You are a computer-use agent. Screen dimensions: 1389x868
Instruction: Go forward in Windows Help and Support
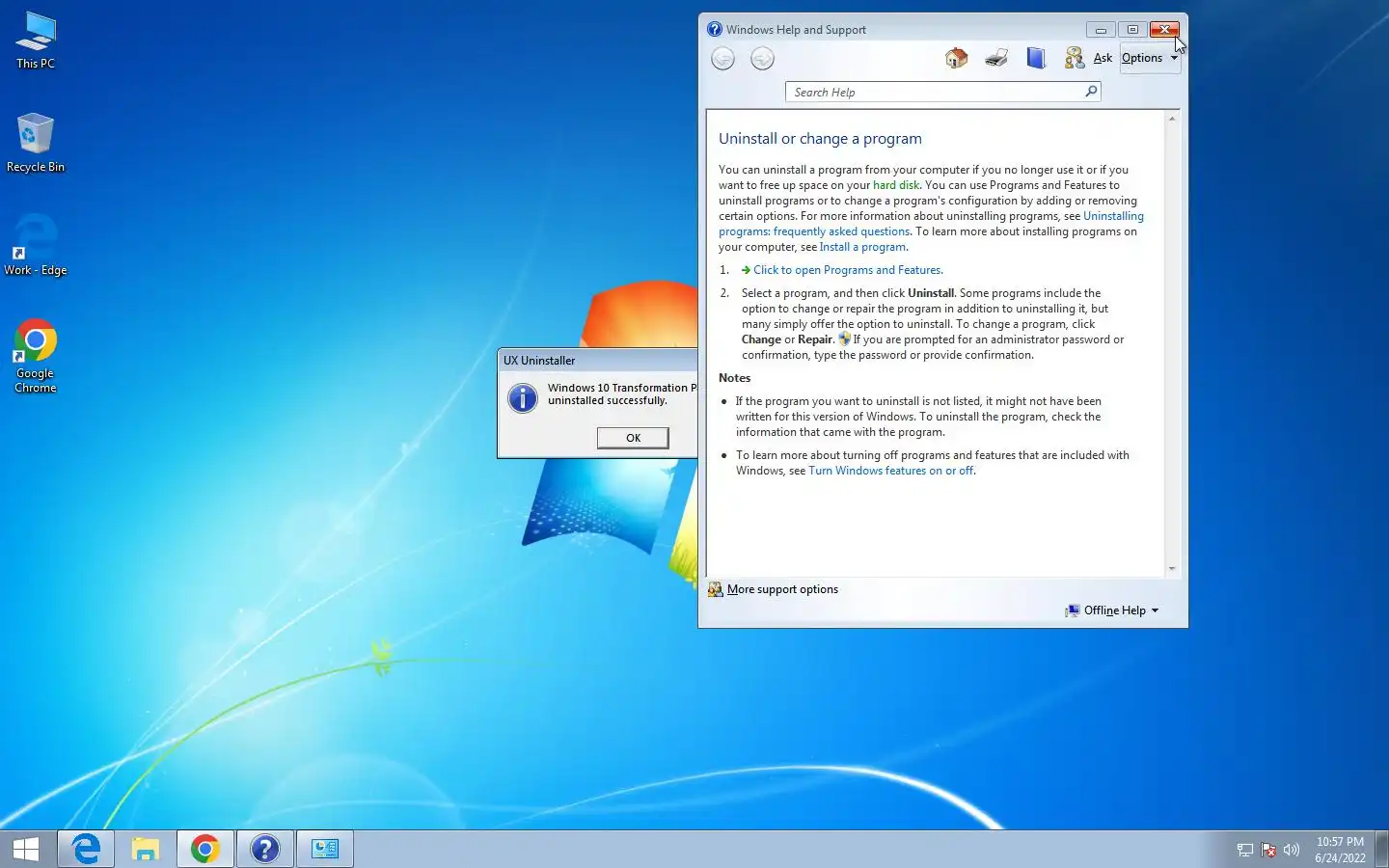pos(762,59)
